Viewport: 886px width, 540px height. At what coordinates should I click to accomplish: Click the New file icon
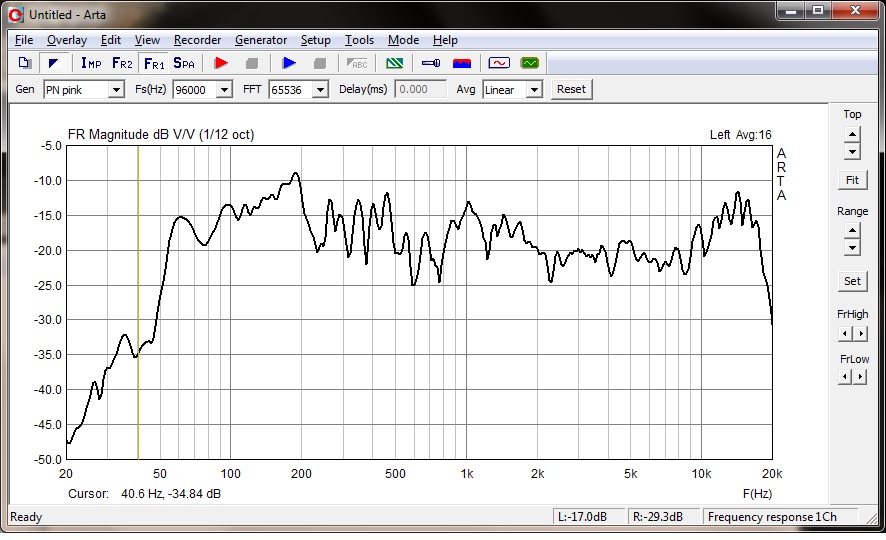(24, 63)
